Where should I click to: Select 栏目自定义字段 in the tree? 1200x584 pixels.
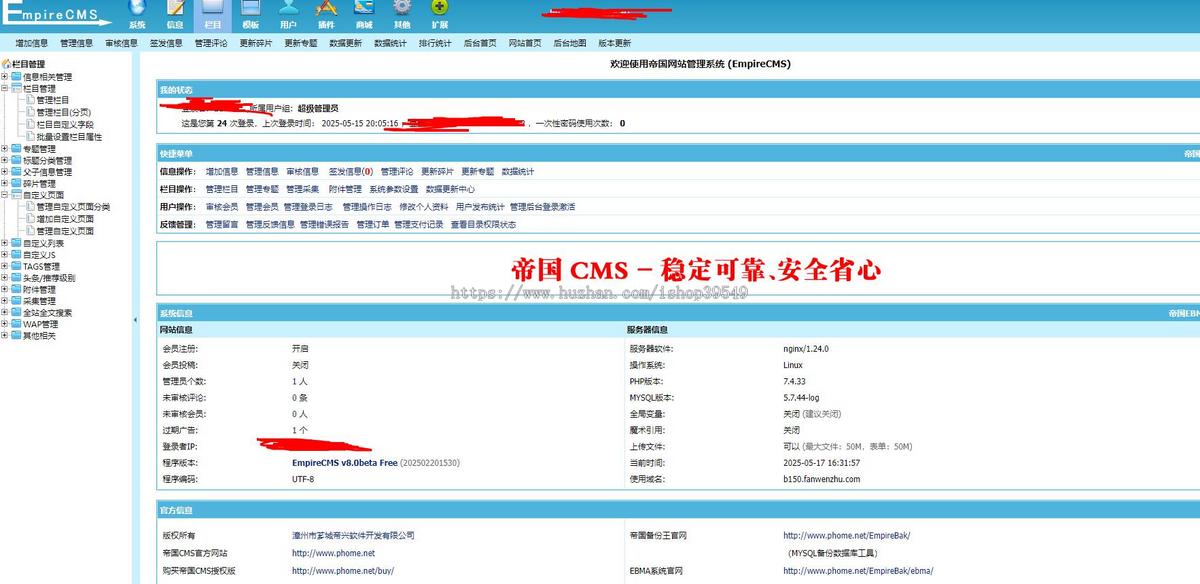65,125
